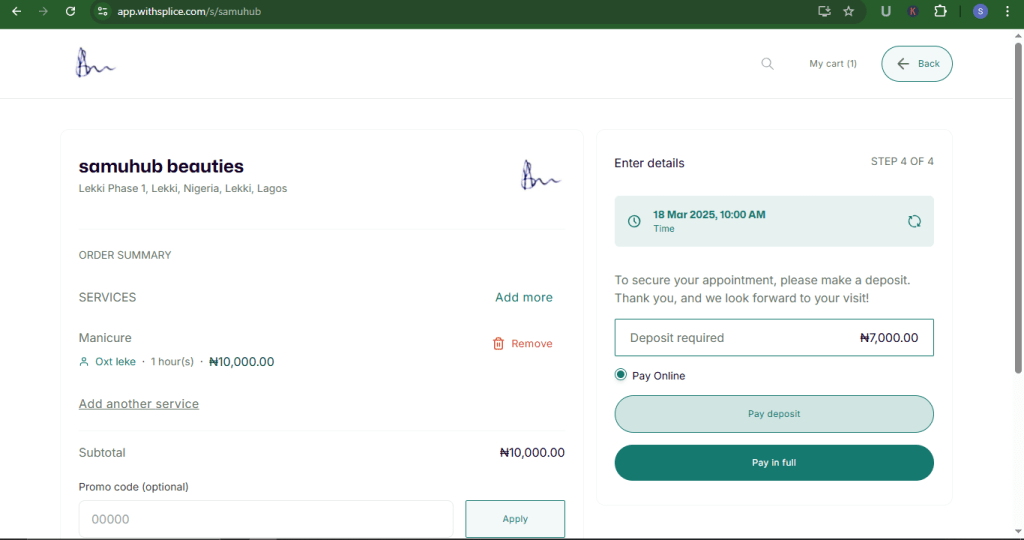This screenshot has width=1024, height=540.
Task: Click the samuhub beauties heading
Action: (161, 166)
